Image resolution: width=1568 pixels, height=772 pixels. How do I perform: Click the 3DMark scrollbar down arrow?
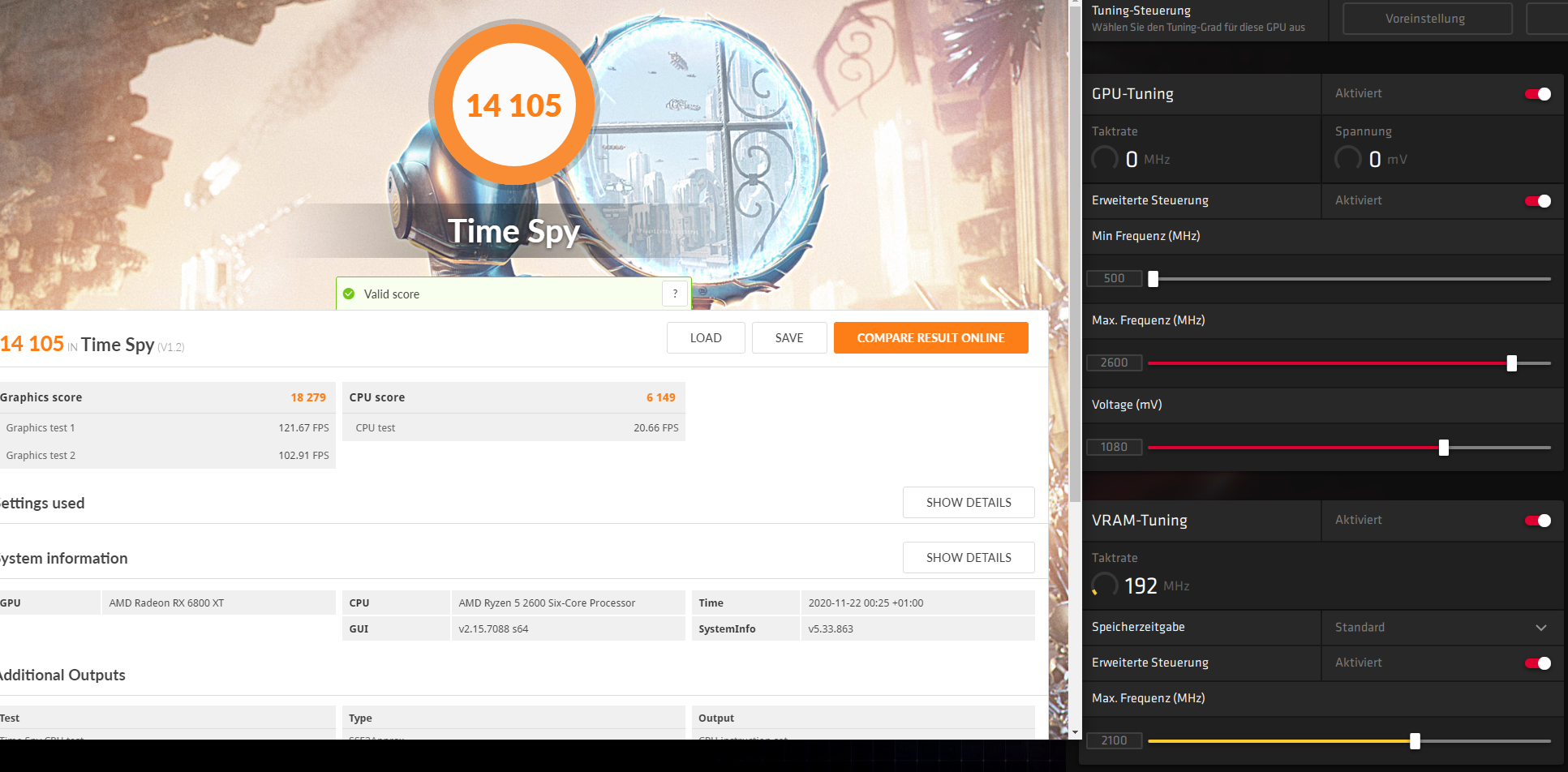click(1075, 732)
